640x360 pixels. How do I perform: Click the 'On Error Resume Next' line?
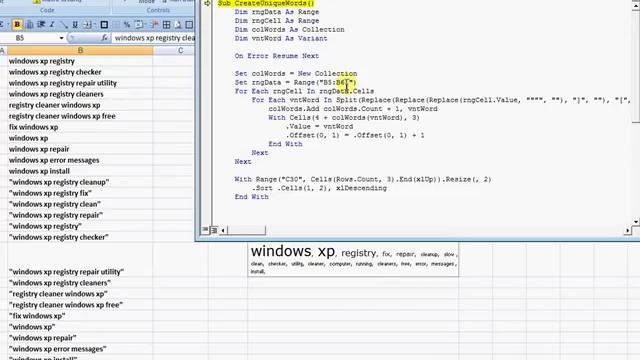[277, 56]
